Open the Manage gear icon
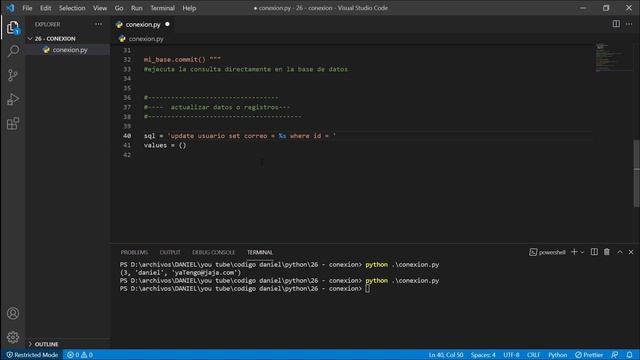 pyautogui.click(x=13, y=337)
